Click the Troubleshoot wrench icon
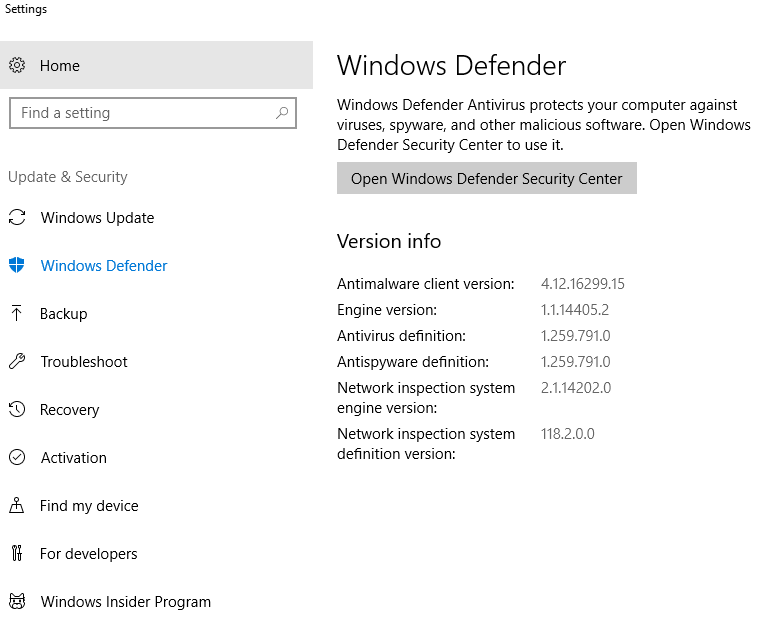 coord(17,361)
